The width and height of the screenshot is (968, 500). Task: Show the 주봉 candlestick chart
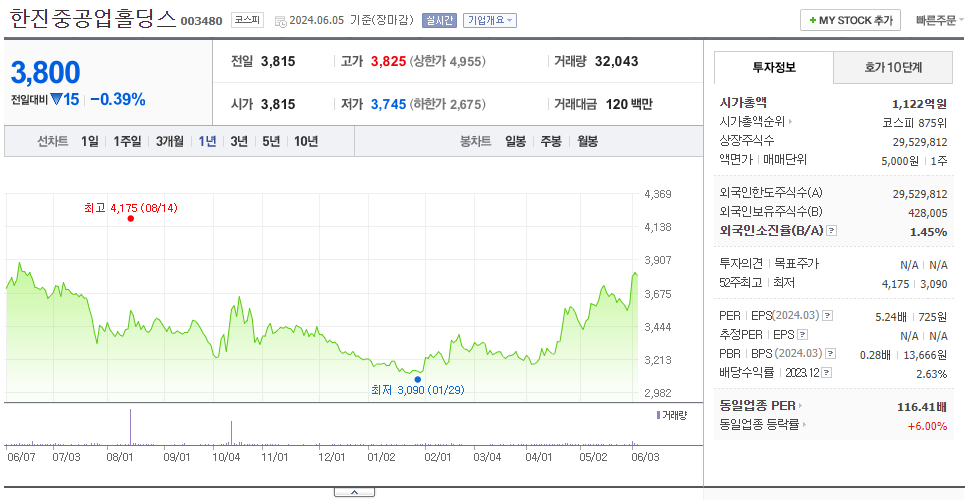pyautogui.click(x=551, y=141)
